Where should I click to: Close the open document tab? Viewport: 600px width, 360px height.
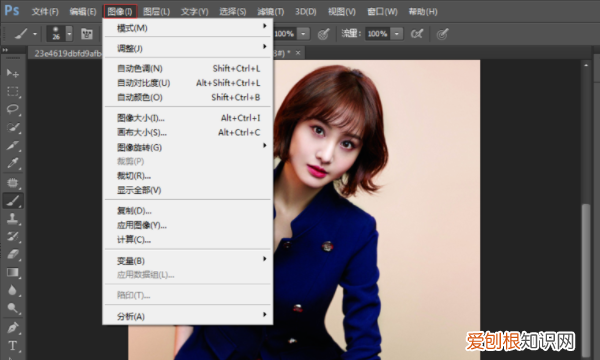click(298, 53)
